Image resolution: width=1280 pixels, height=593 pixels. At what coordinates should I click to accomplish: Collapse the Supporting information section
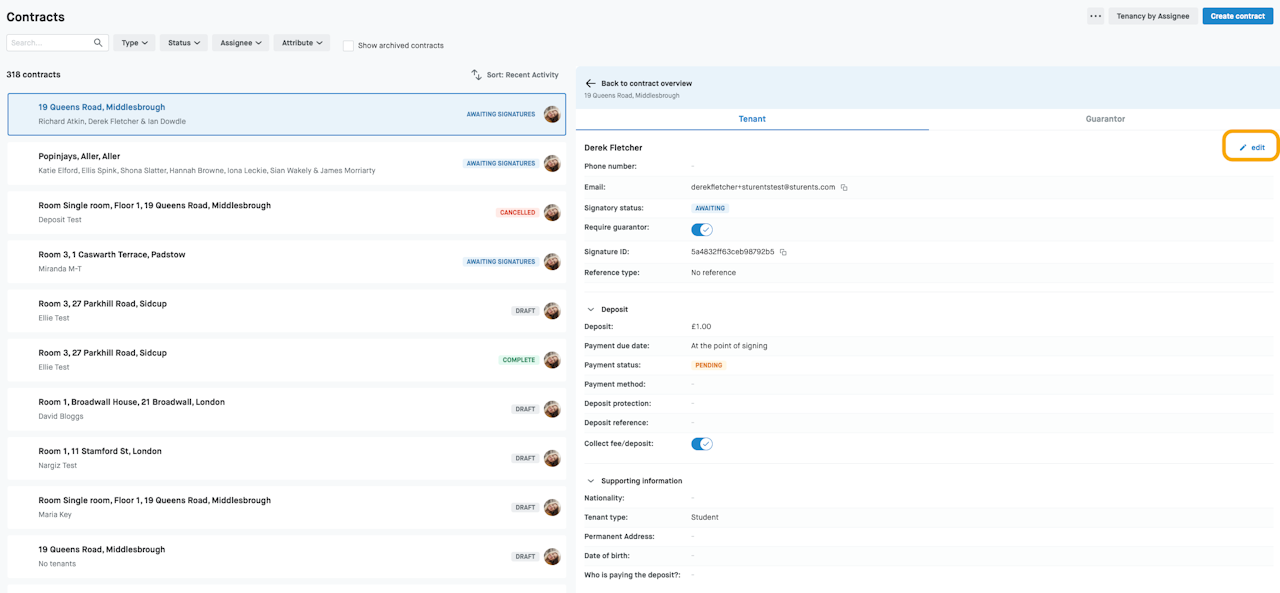coord(590,481)
